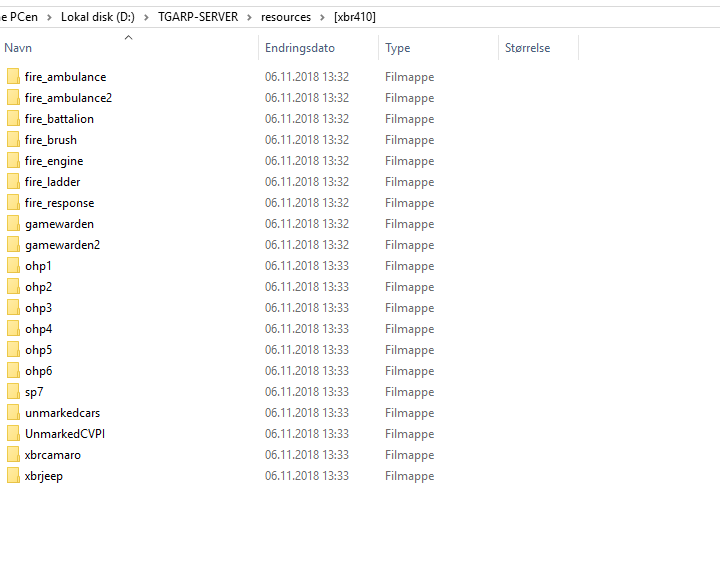Sort by the Endringsdato column header
The image size is (720, 578).
(300, 48)
